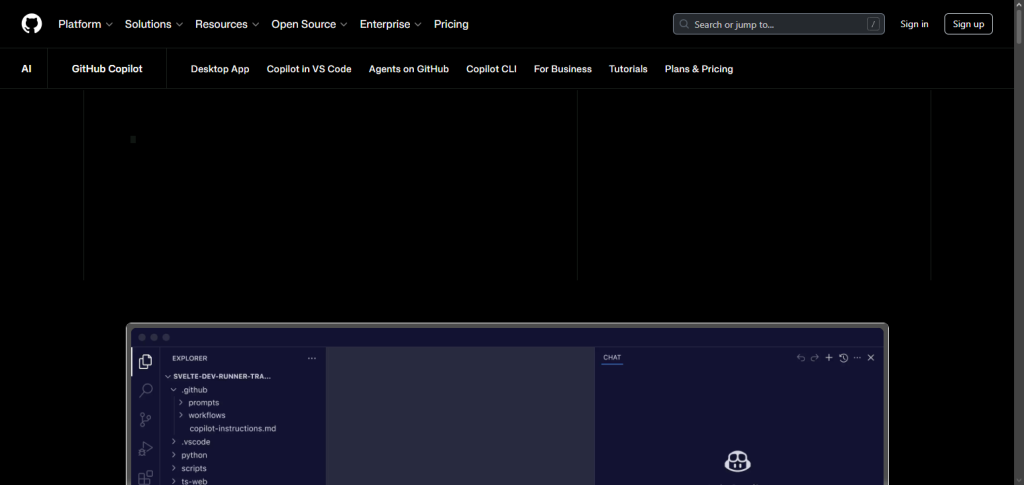Screen dimensions: 1024x485
Task: Click the redo arrow in Chat panel
Action: (x=814, y=358)
